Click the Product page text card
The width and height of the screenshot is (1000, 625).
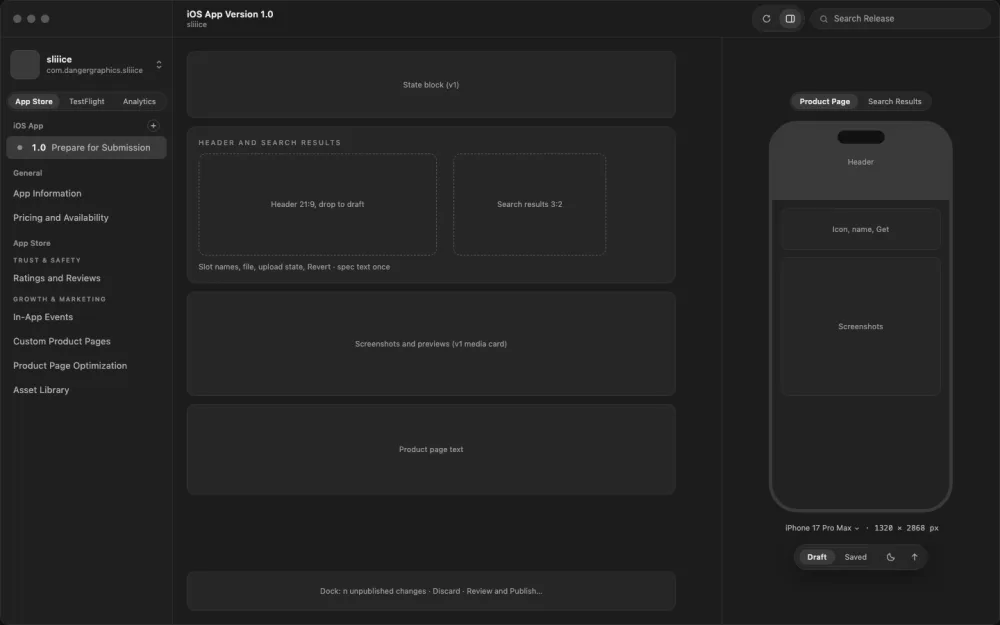[431, 450]
